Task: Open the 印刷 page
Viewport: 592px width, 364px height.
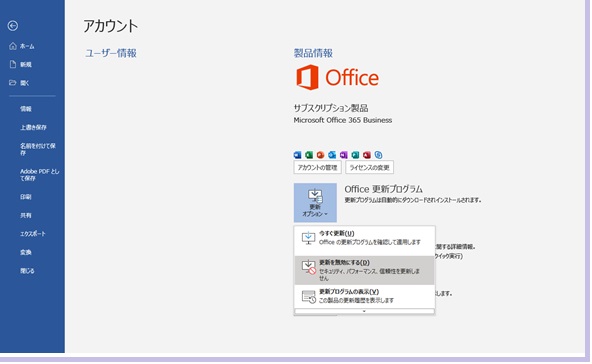Action: click(x=26, y=197)
